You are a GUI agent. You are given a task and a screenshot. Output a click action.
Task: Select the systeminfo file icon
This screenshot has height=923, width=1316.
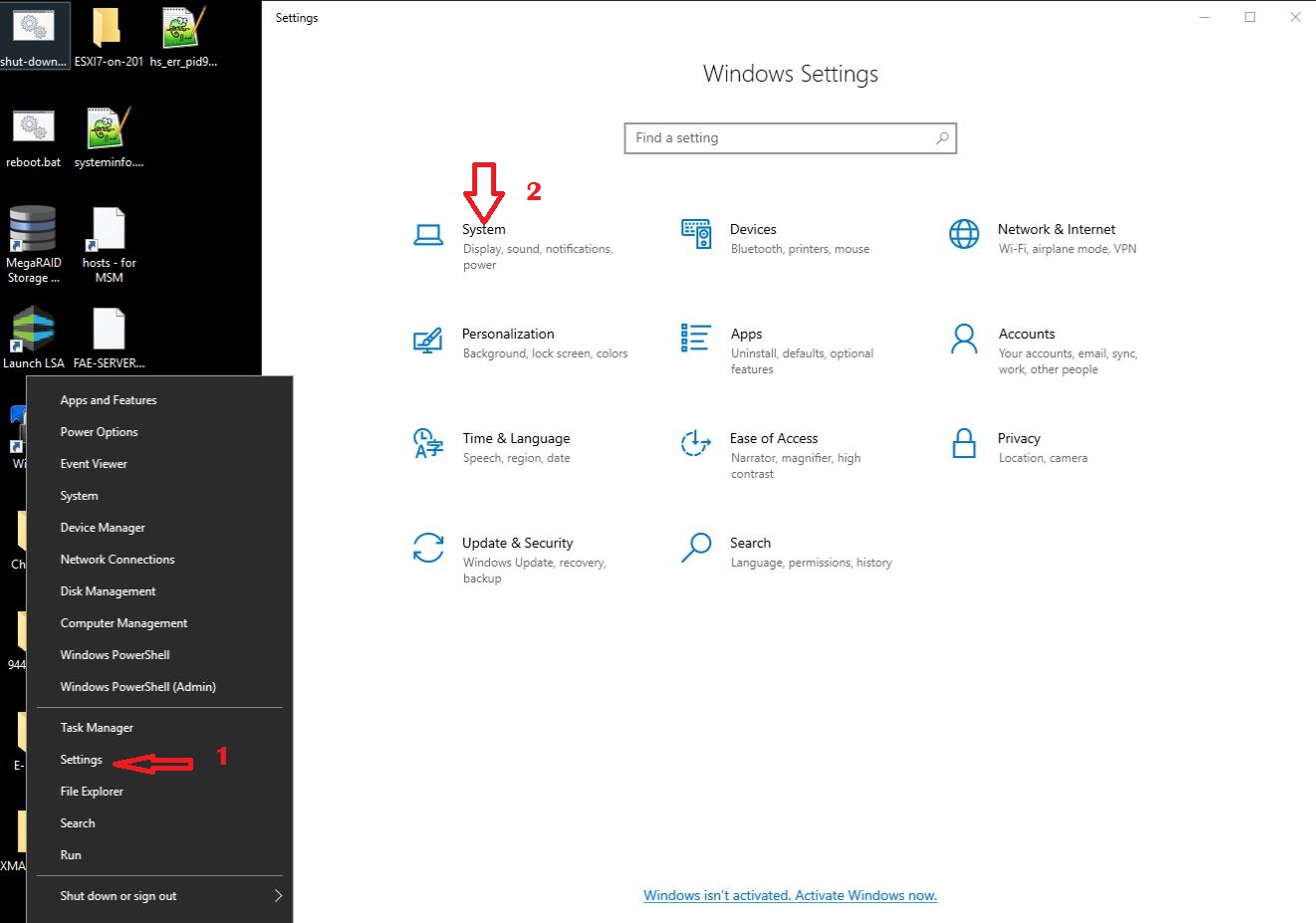coord(107,127)
